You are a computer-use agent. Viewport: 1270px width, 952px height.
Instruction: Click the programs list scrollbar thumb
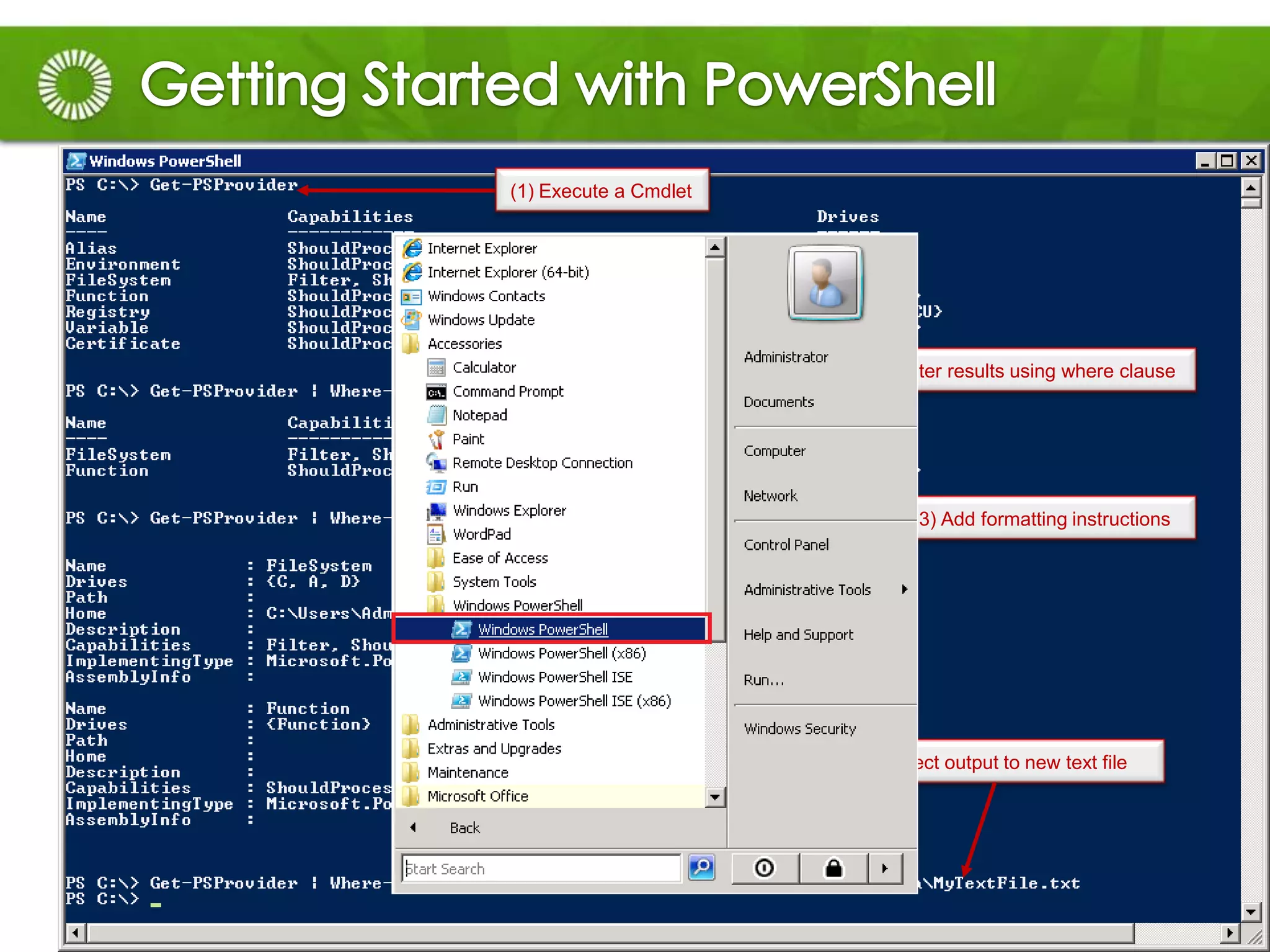click(715, 451)
